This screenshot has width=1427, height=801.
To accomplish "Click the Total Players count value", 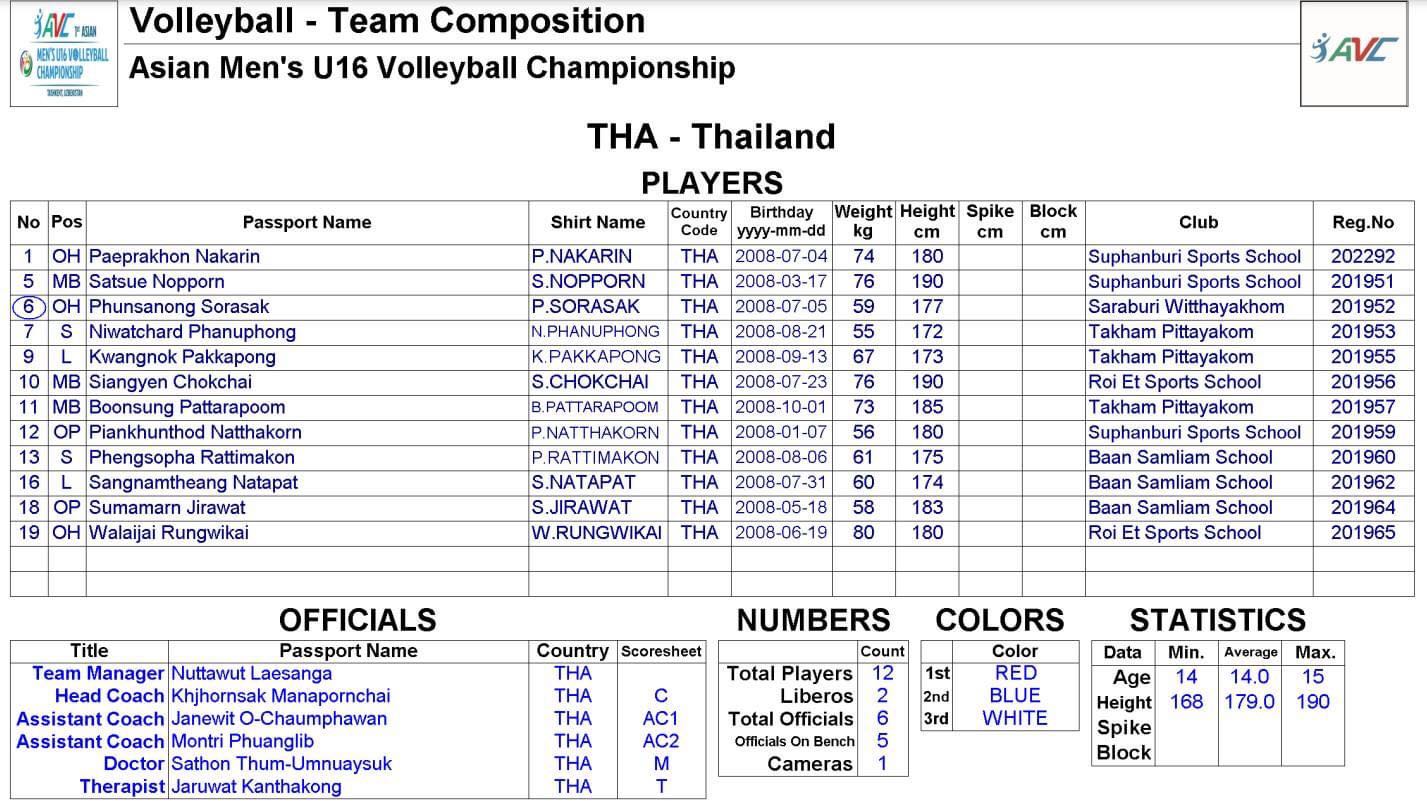I will [x=882, y=673].
